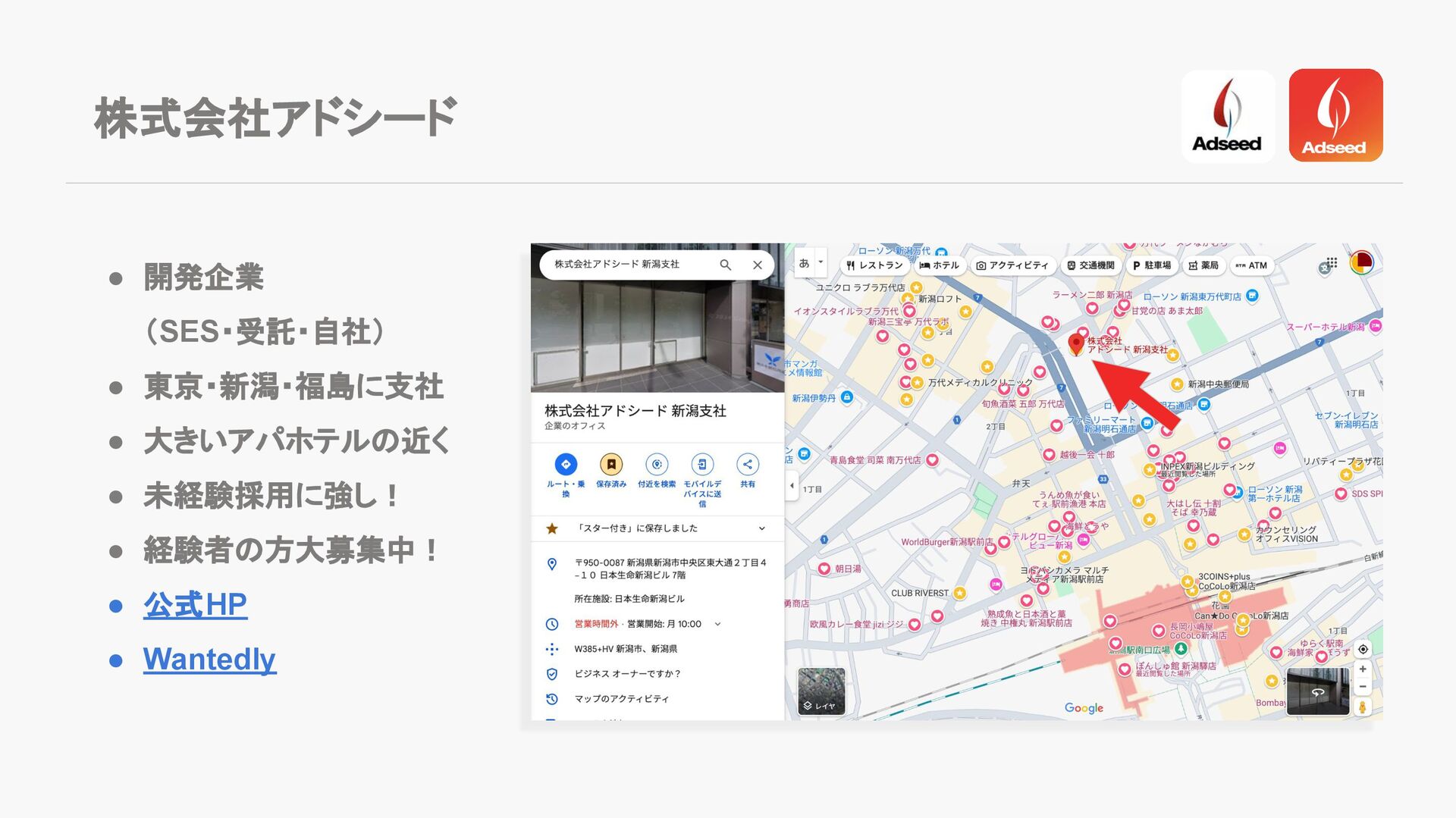Viewport: 1456px width, 818px height.
Task: Click the ローソン 新潟東万代町店 marker
Action: coord(1252,296)
